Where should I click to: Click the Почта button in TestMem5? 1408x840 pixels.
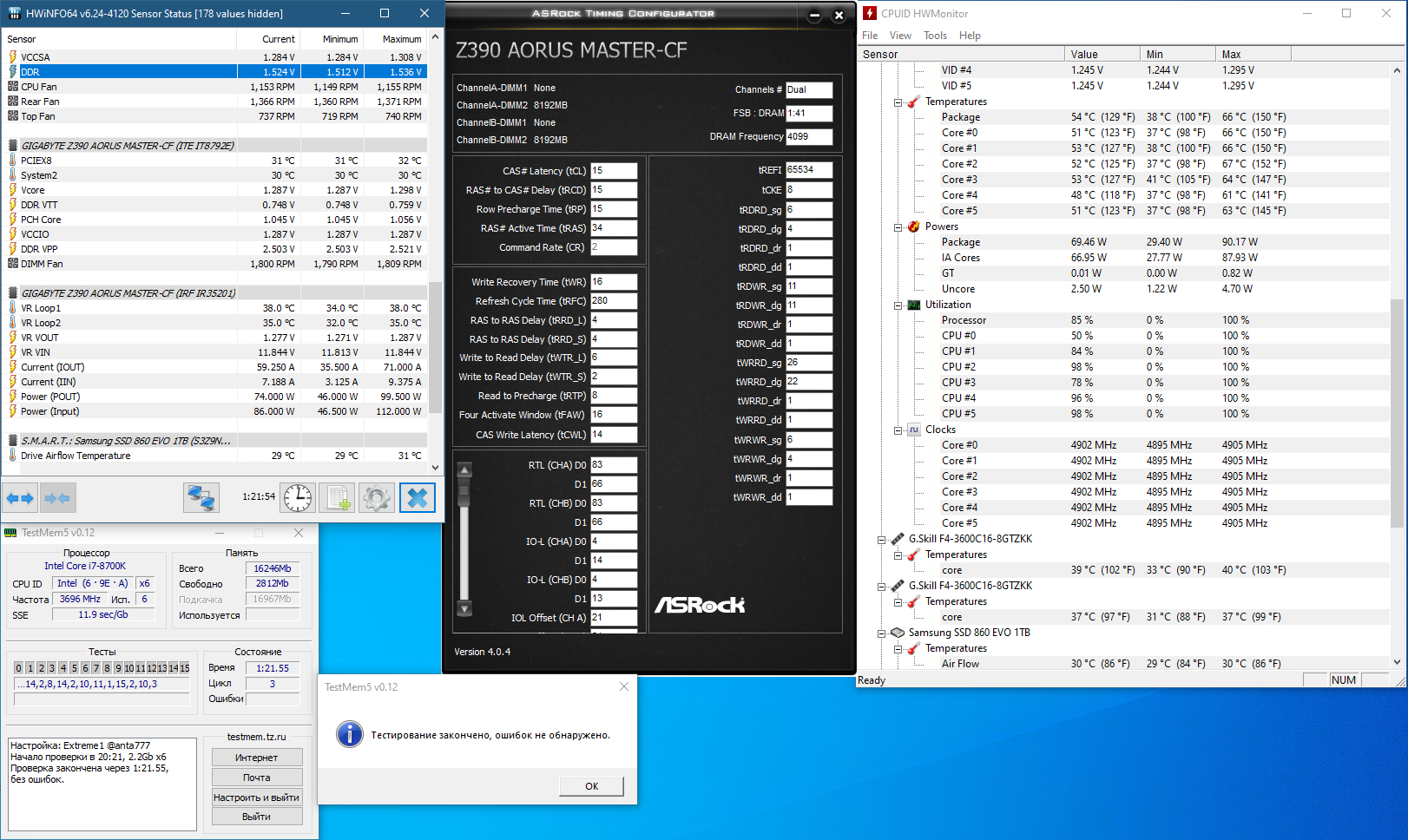coord(257,778)
